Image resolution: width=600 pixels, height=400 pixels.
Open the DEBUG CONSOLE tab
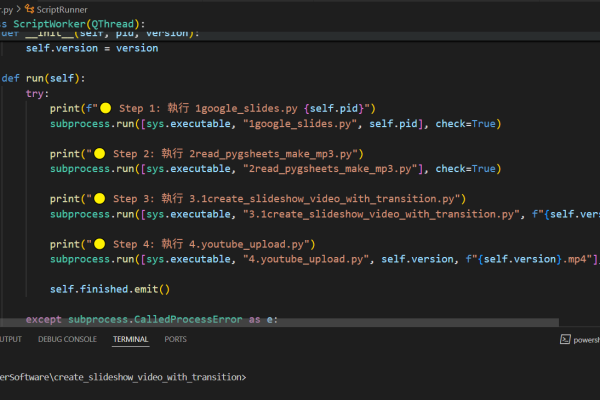click(x=67, y=339)
